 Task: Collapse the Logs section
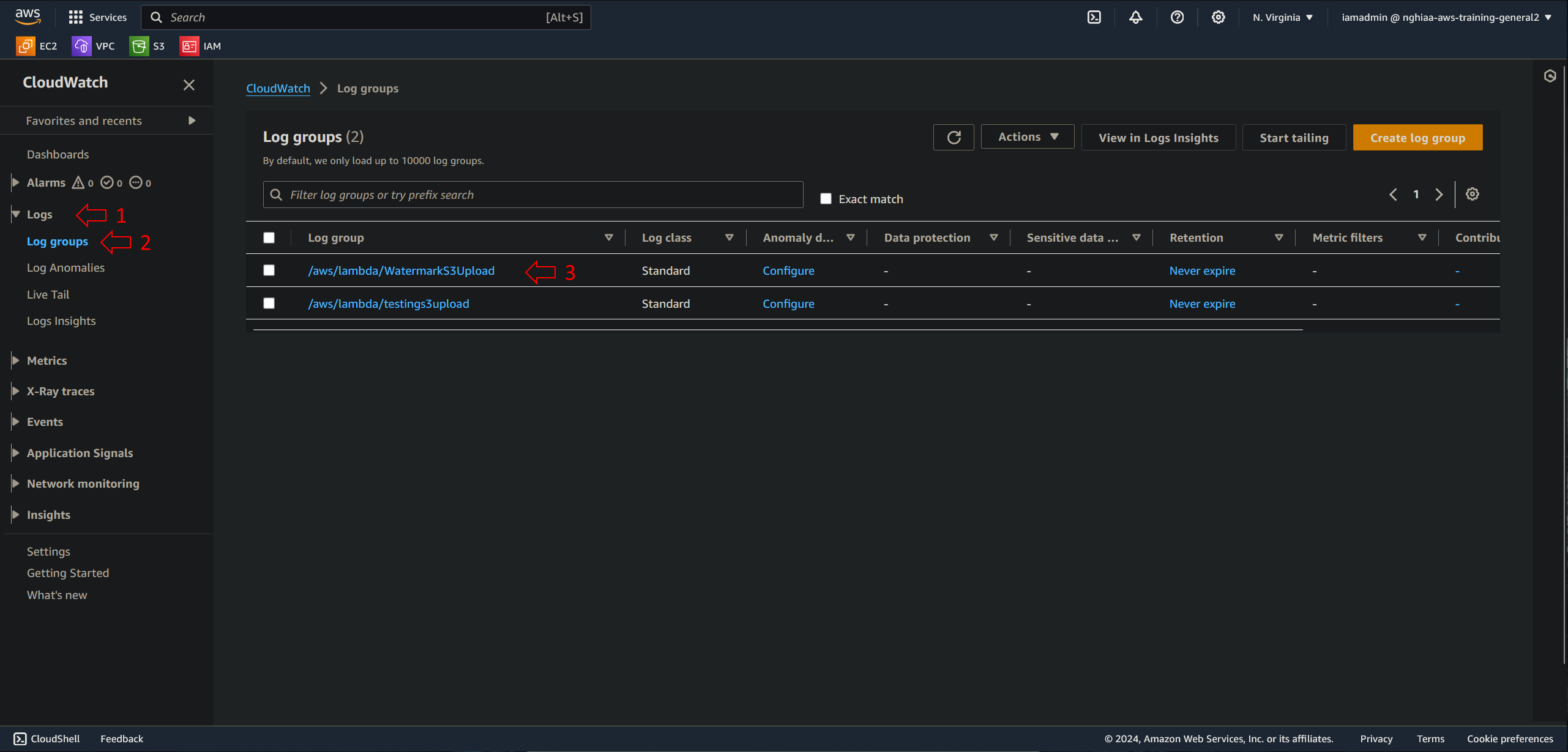15,214
